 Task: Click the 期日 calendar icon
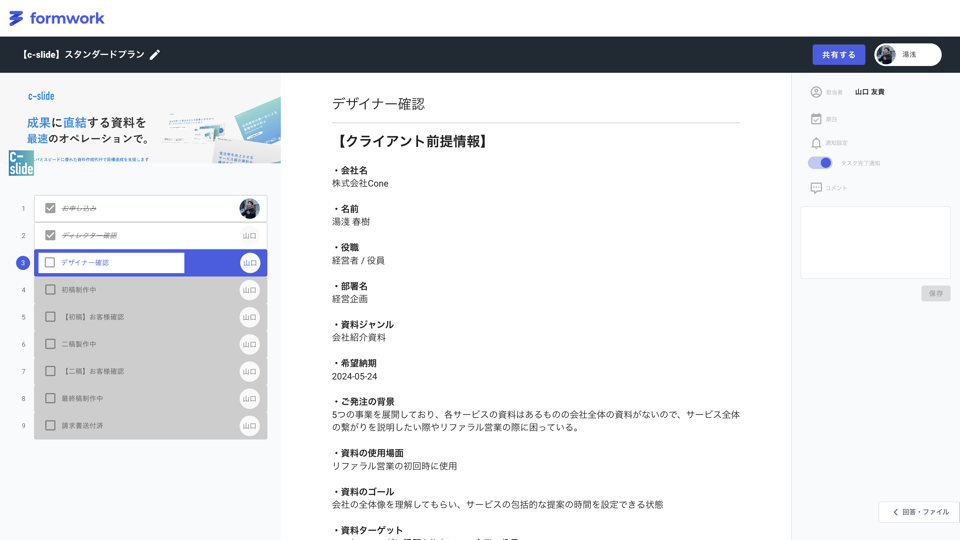[x=816, y=119]
